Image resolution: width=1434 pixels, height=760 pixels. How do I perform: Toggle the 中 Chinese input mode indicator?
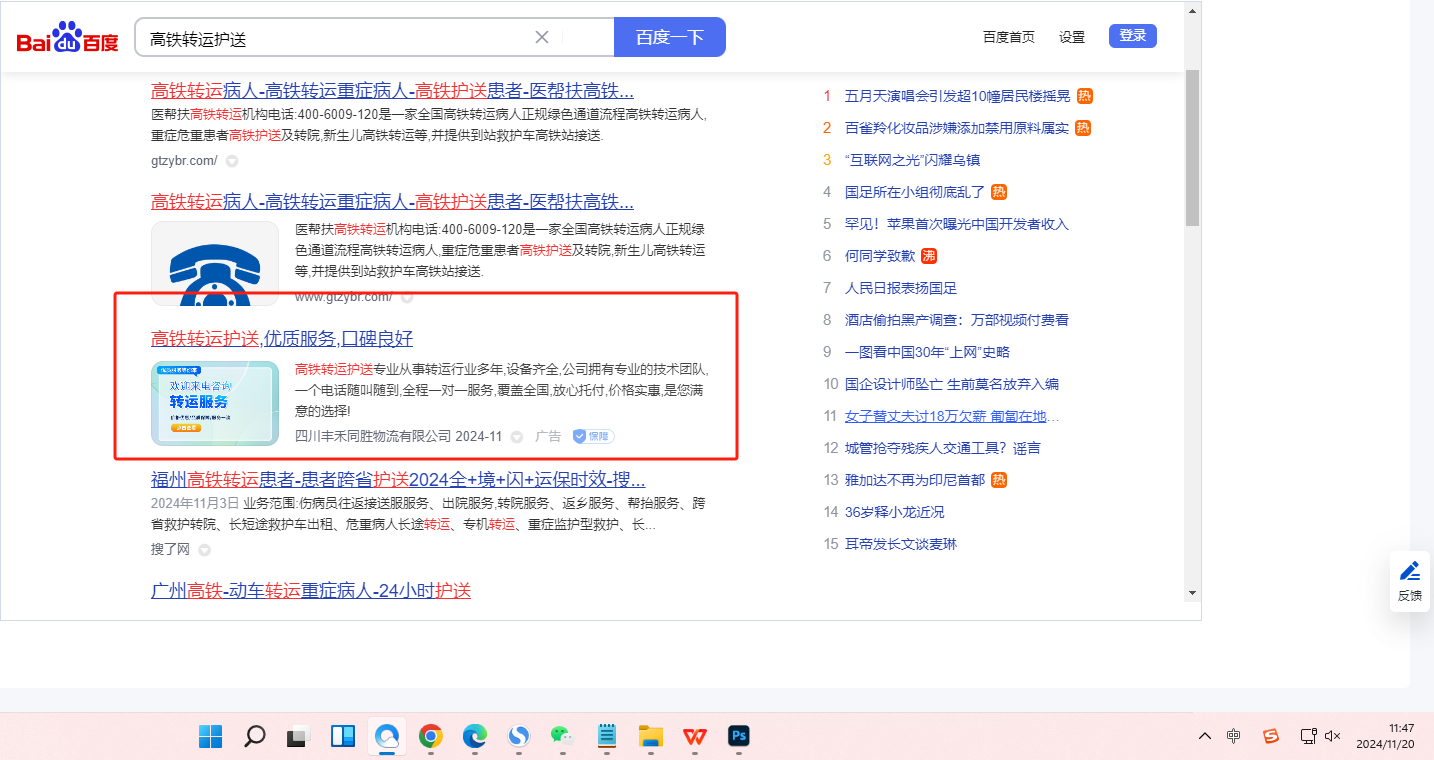click(x=1234, y=736)
